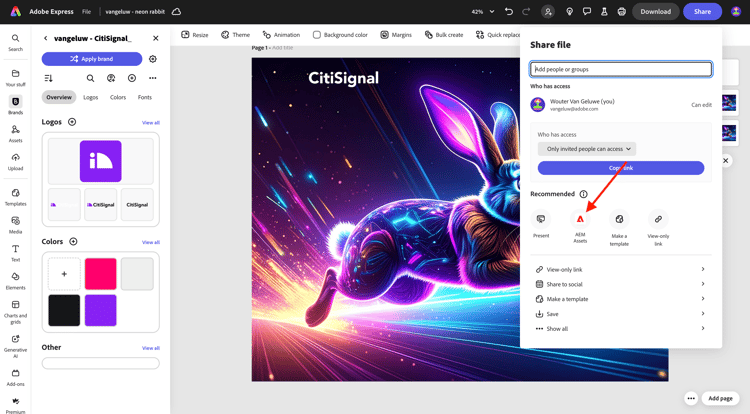
Task: Redo the last action
Action: (526, 11)
